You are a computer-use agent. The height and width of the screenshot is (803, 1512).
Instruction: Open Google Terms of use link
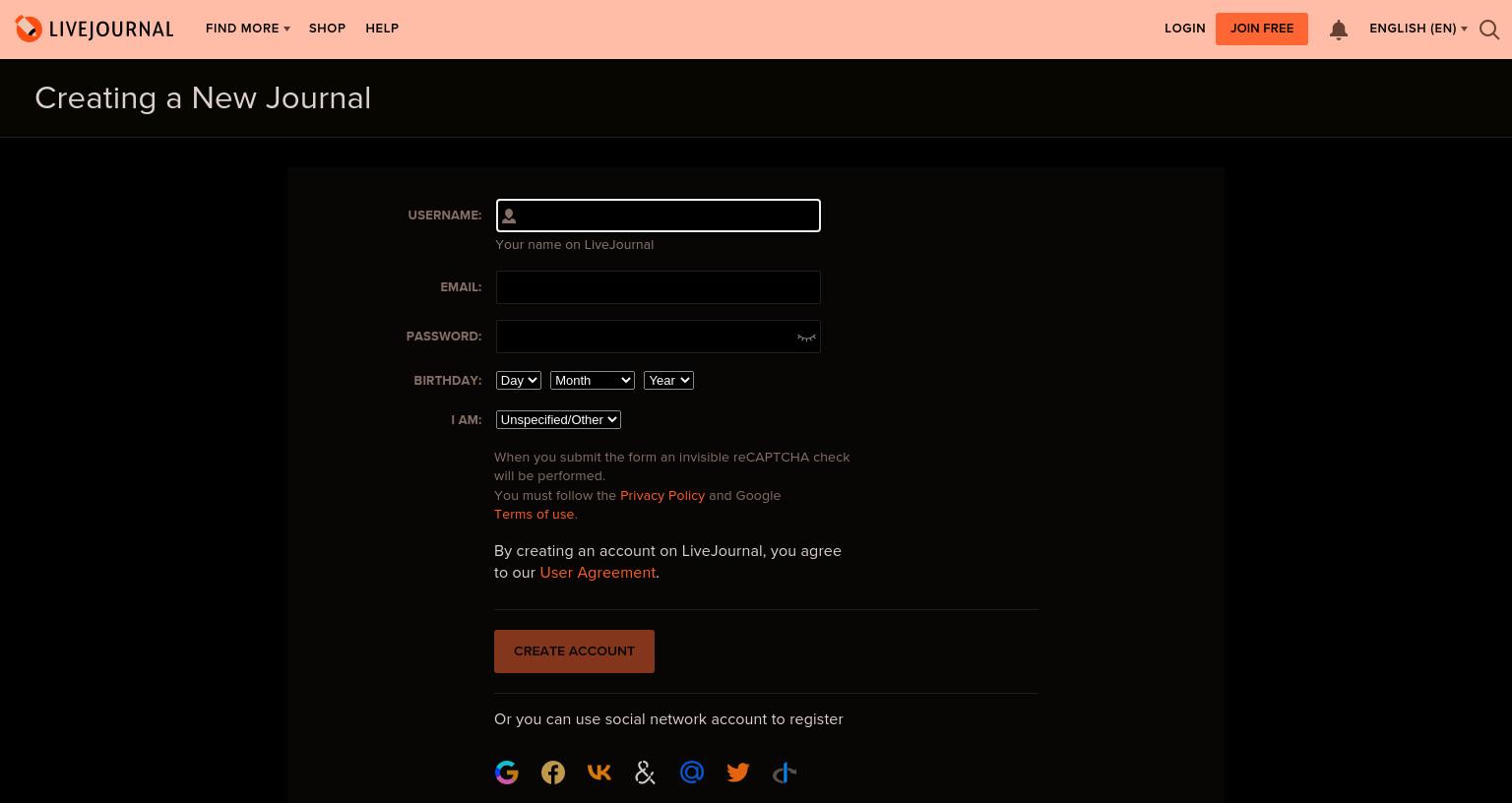535,515
